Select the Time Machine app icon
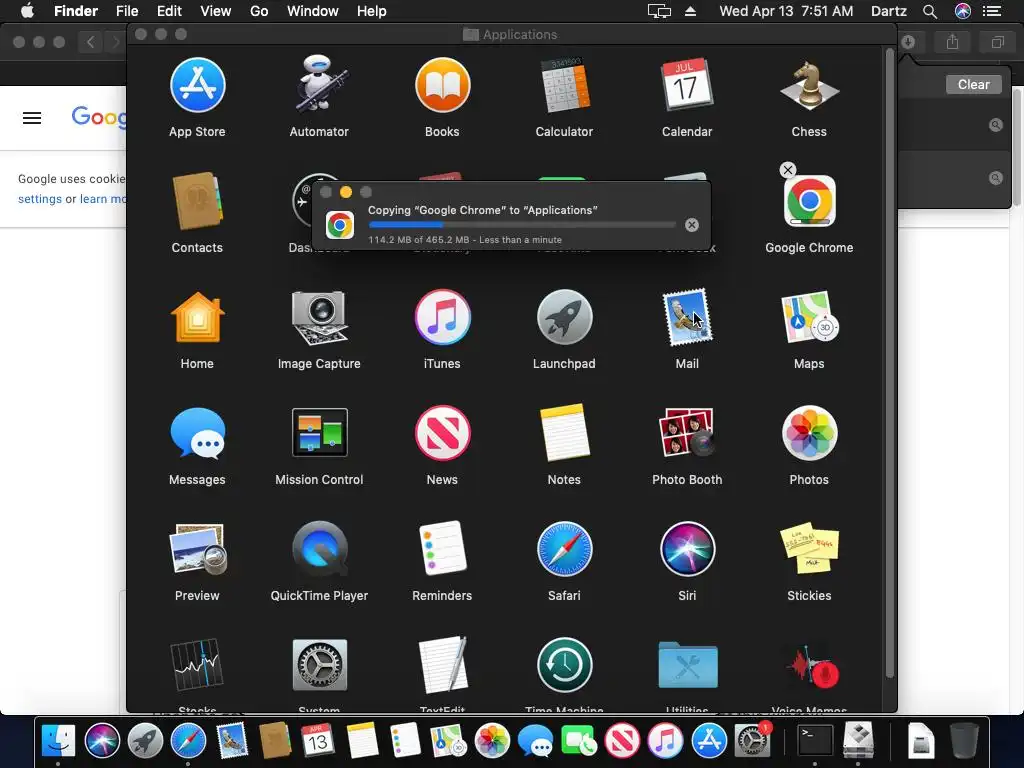Screen dimensions: 1024x768 click(564, 665)
